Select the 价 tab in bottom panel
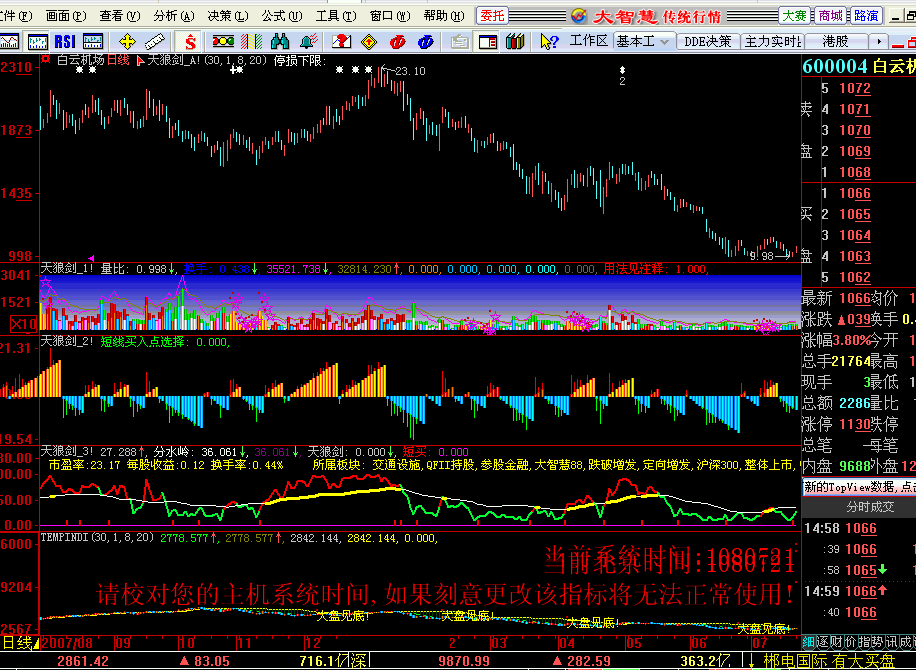This screenshot has height=670, width=916. point(851,642)
